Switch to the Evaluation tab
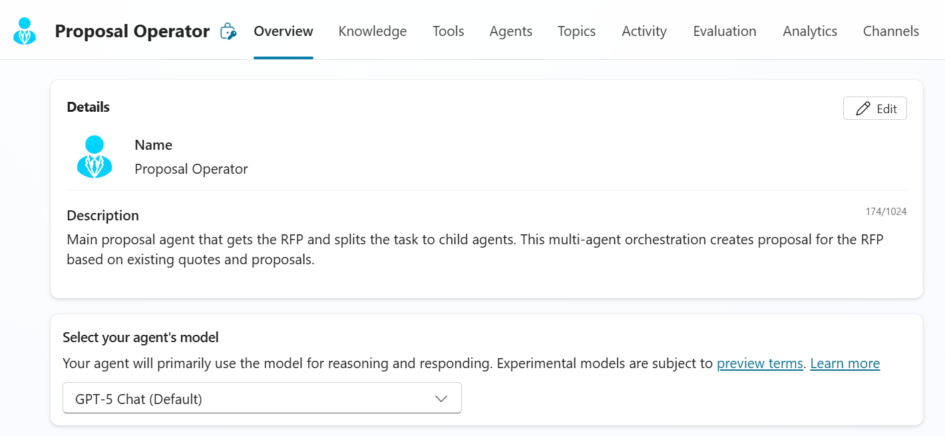The width and height of the screenshot is (945, 436). pos(725,31)
